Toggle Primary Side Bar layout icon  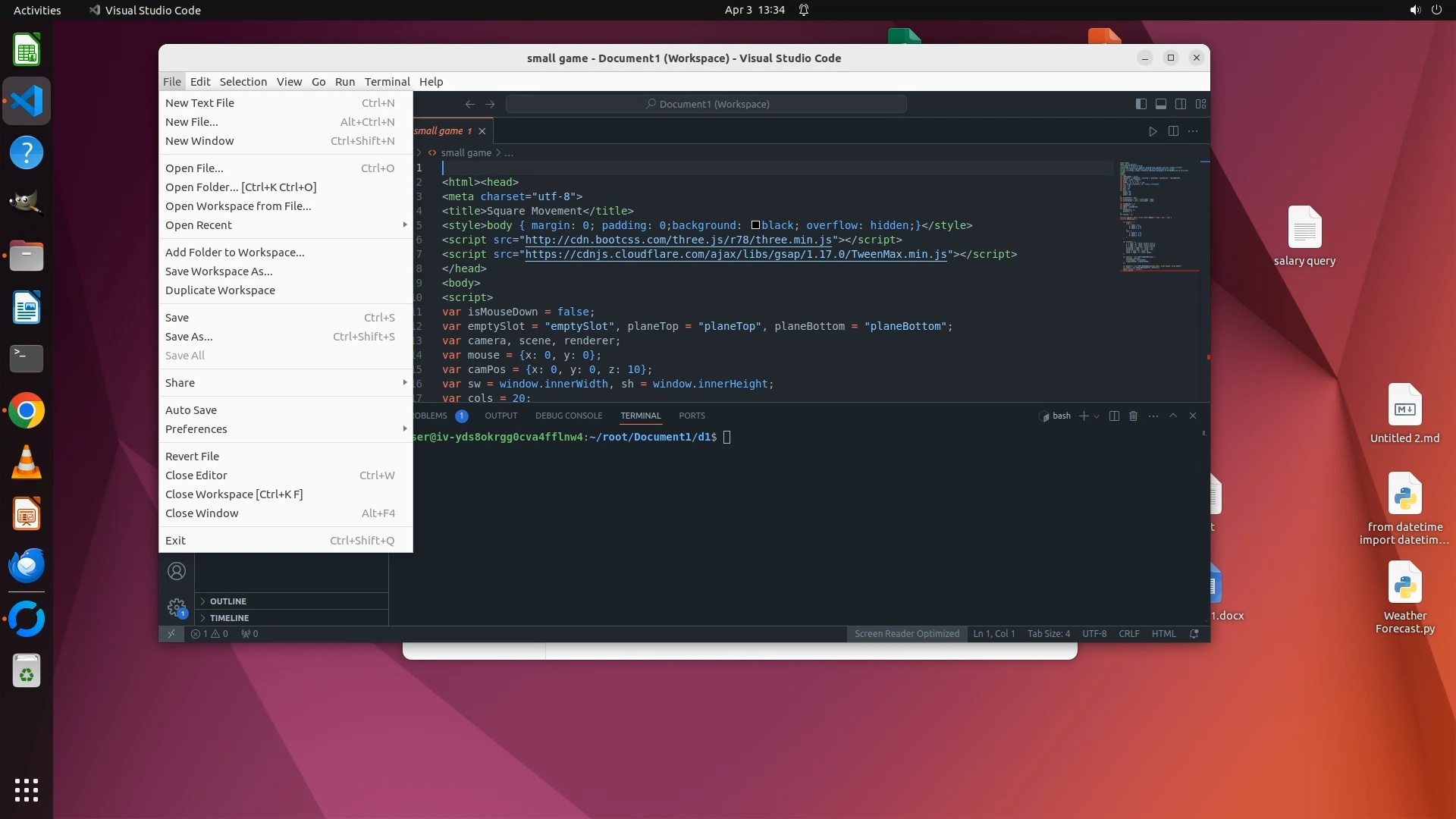pyautogui.click(x=1141, y=104)
